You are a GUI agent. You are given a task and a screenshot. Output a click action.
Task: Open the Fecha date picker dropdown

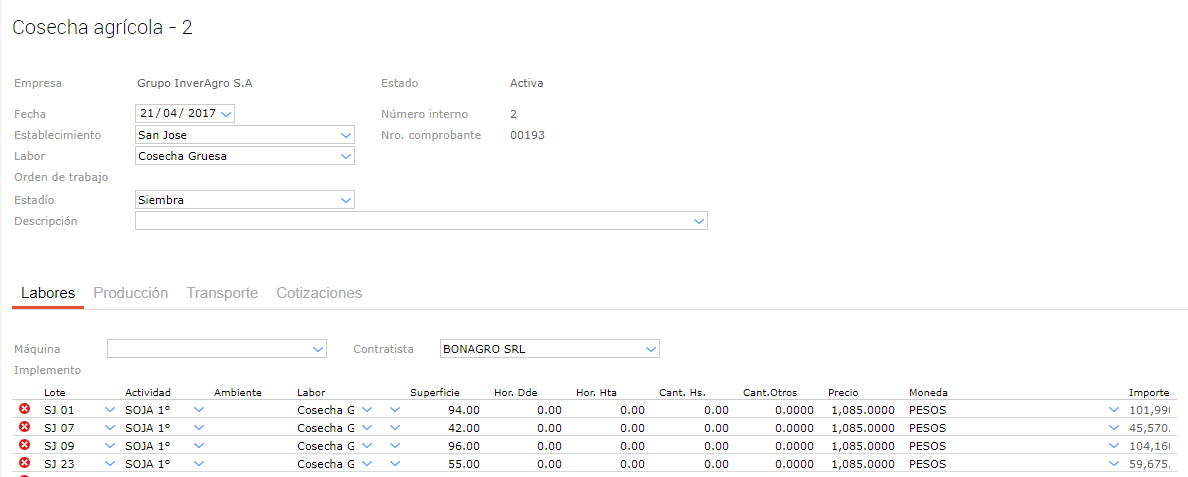pyautogui.click(x=226, y=114)
